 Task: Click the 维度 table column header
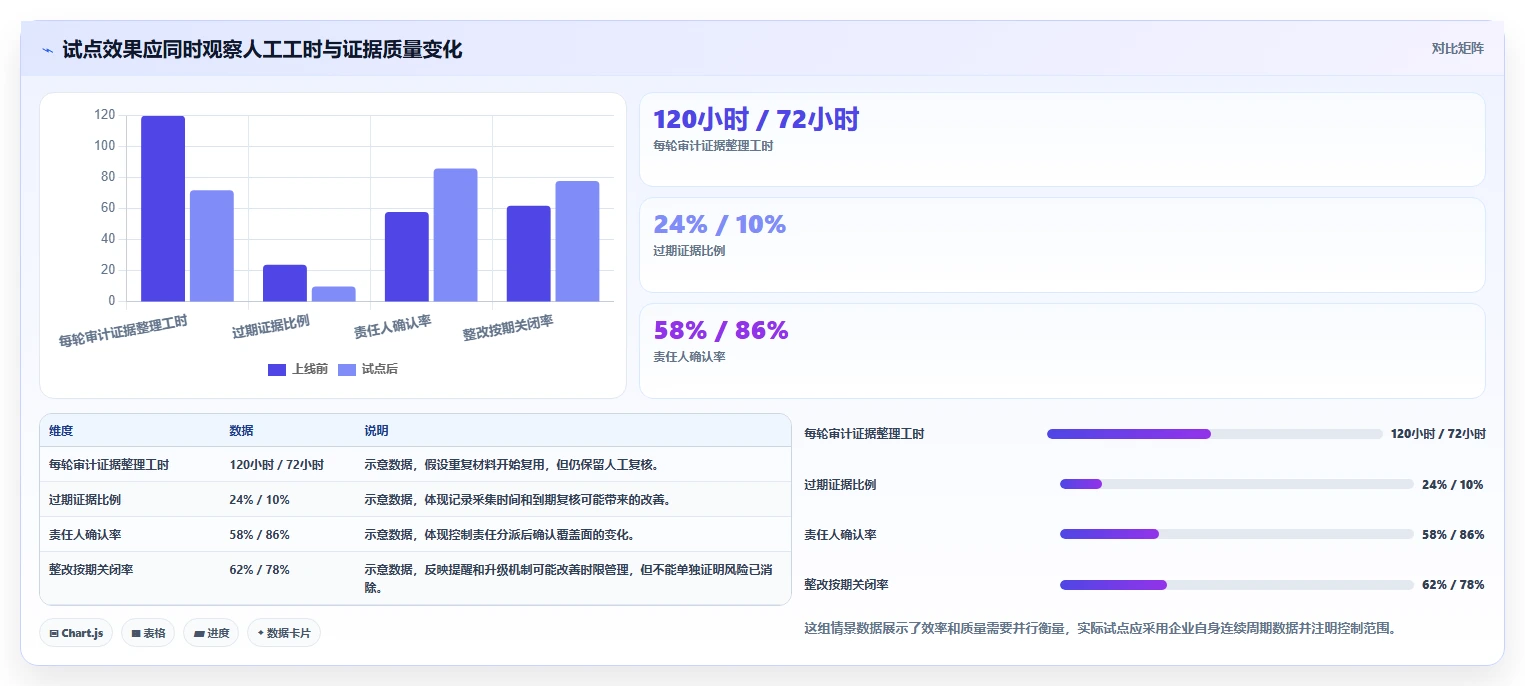coord(61,431)
